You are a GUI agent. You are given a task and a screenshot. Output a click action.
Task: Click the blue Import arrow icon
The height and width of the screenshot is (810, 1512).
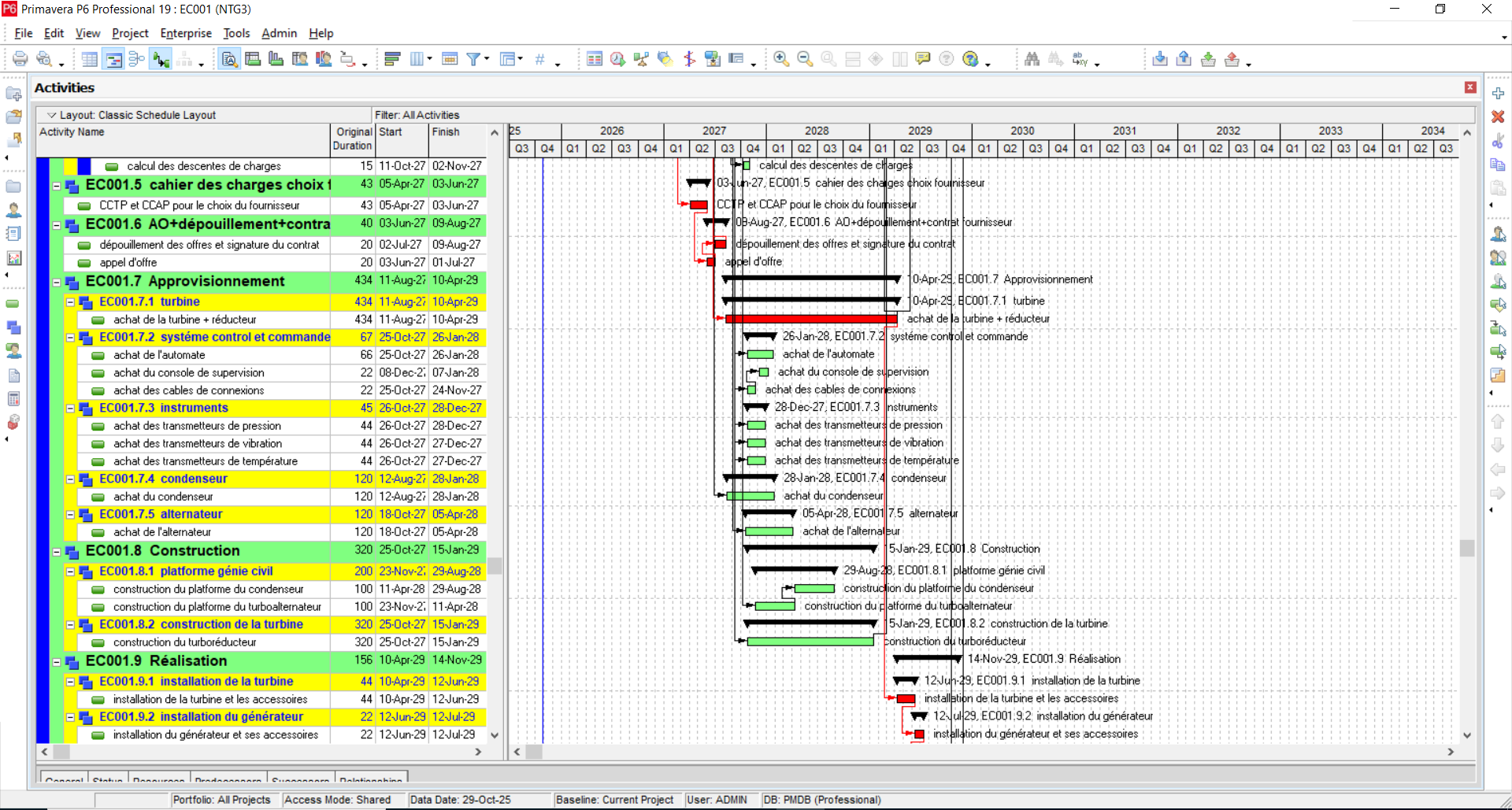click(x=1160, y=59)
